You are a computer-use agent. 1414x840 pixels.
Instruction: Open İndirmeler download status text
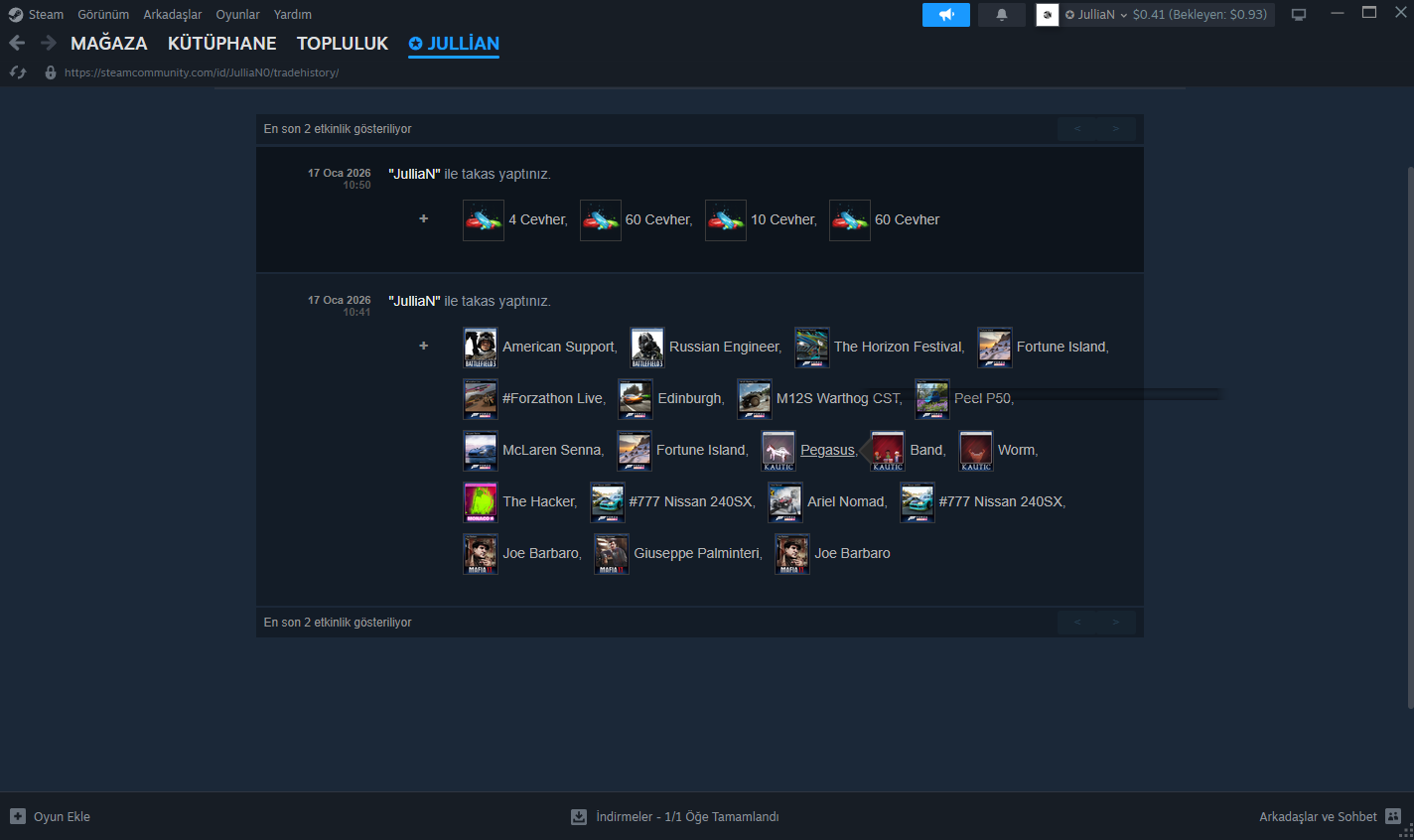tap(687, 817)
